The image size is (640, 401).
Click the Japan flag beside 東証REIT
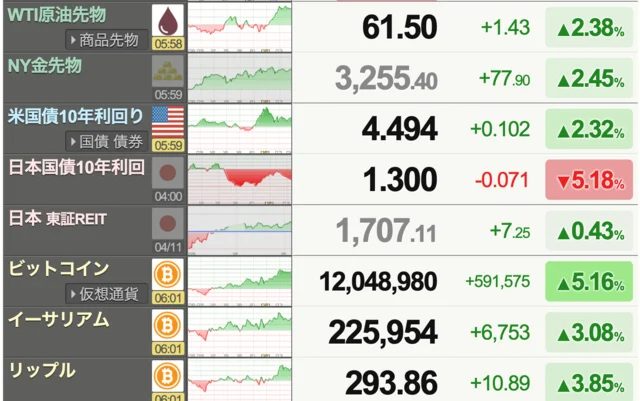coord(167,224)
